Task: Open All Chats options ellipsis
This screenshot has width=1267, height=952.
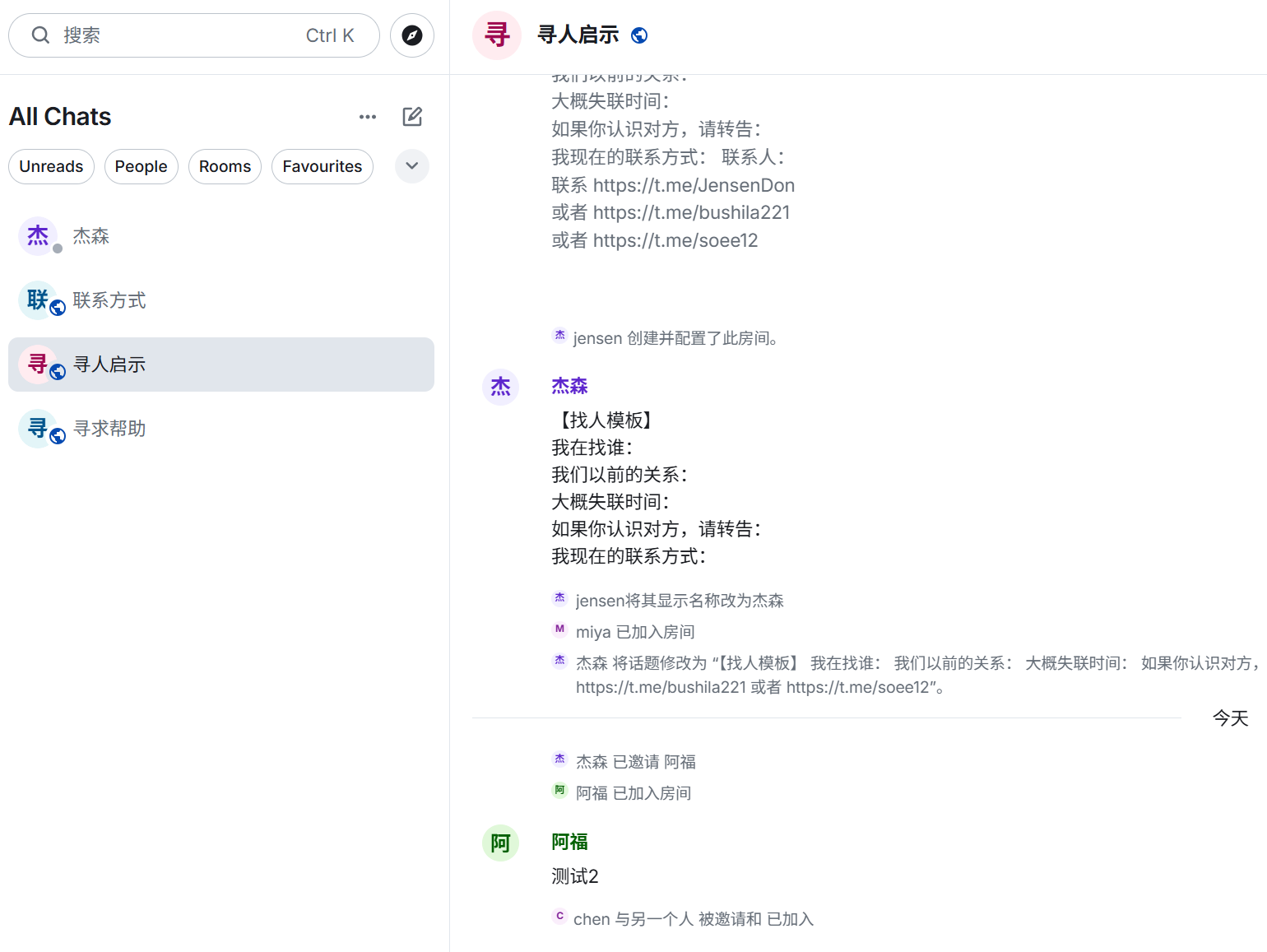Action: coord(368,117)
